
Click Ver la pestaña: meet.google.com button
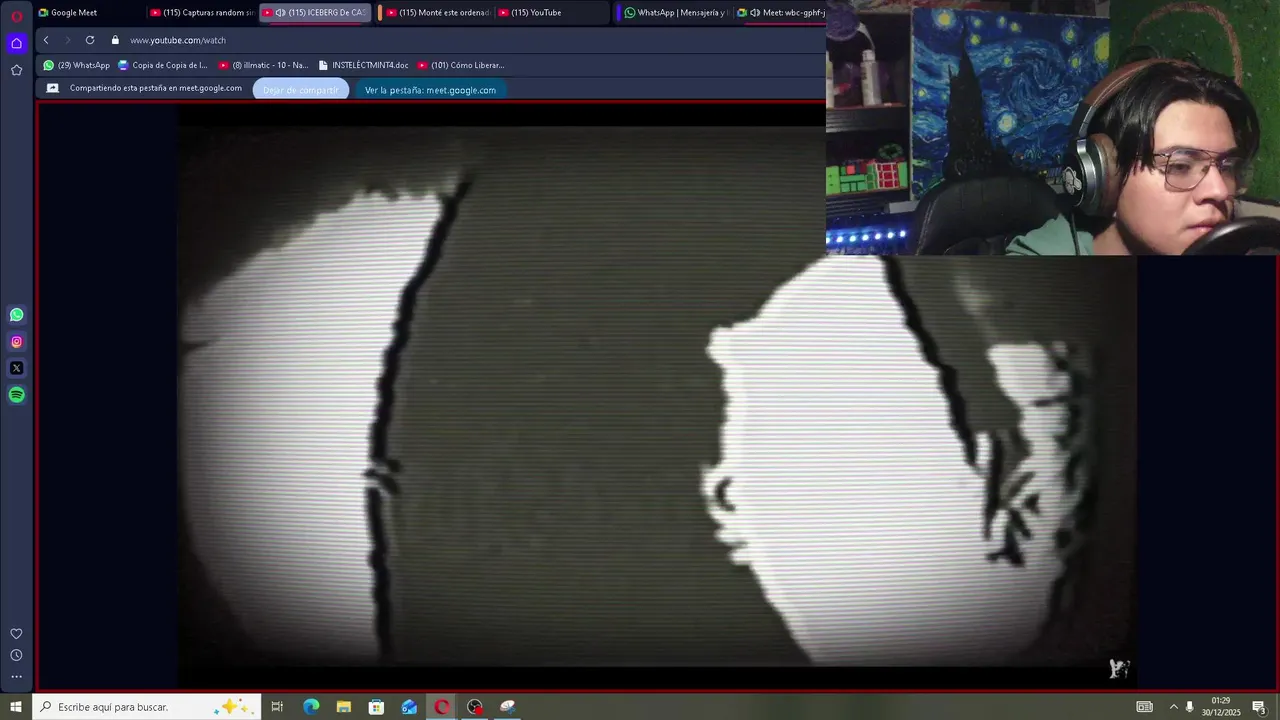430,89
